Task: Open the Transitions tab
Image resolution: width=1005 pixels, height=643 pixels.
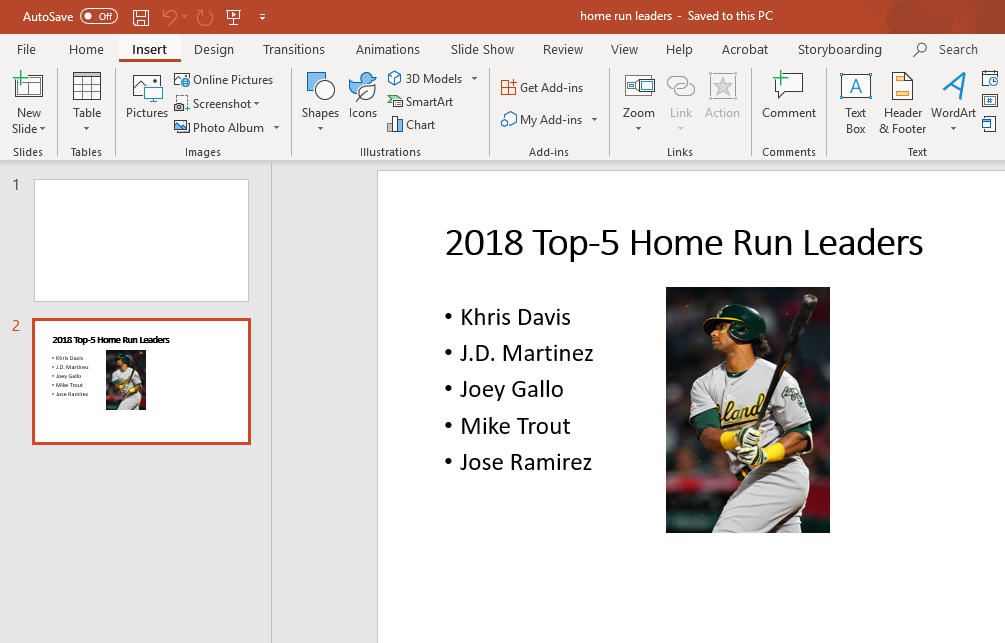Action: click(x=293, y=49)
